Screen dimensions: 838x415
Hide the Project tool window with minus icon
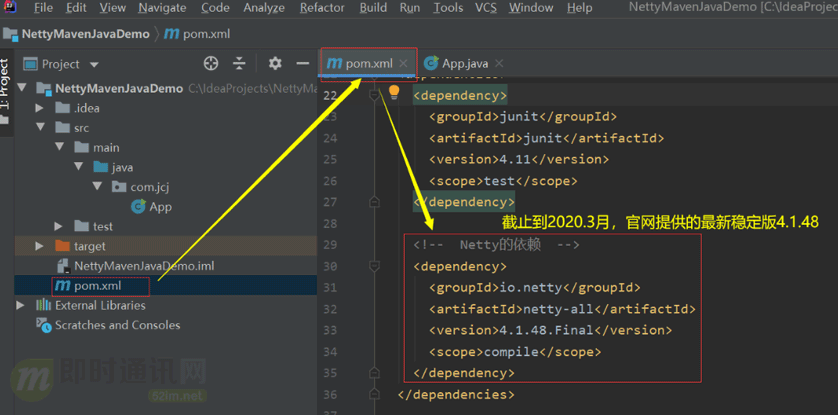point(303,64)
